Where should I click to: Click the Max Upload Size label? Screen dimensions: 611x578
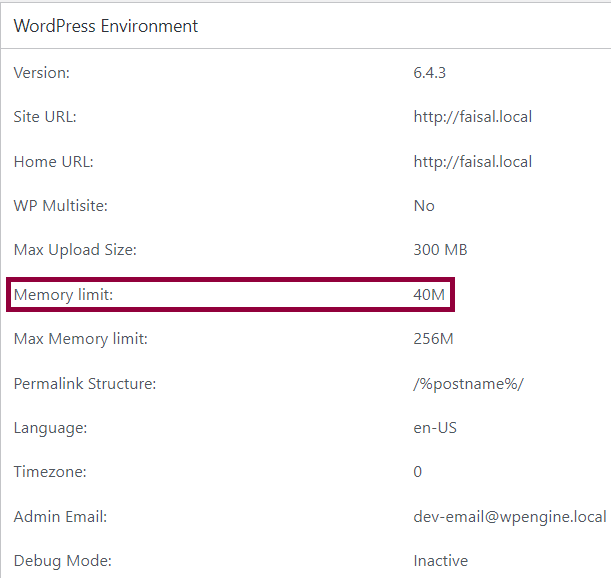pyautogui.click(x=75, y=250)
